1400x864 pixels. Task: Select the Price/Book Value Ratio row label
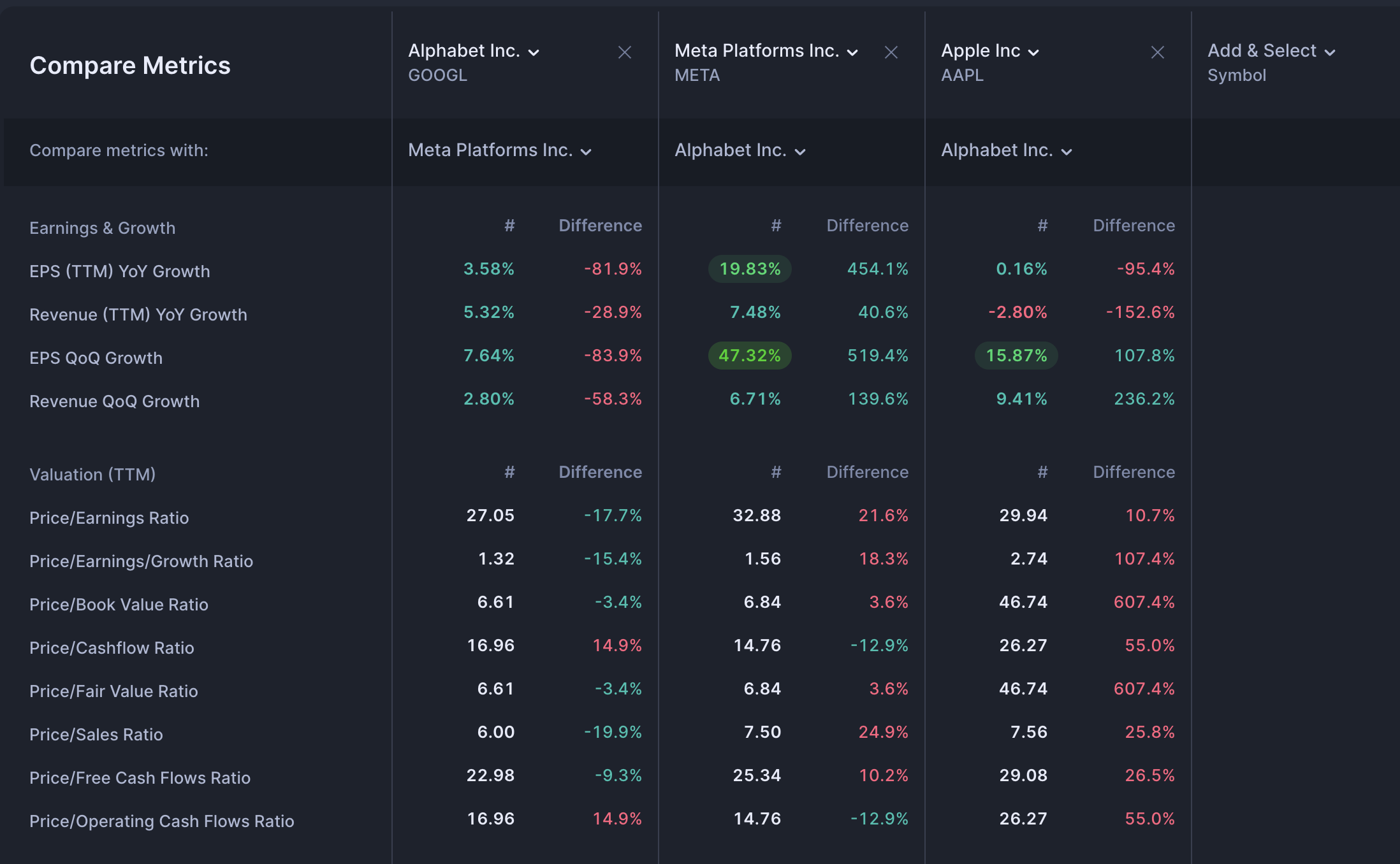tap(119, 605)
